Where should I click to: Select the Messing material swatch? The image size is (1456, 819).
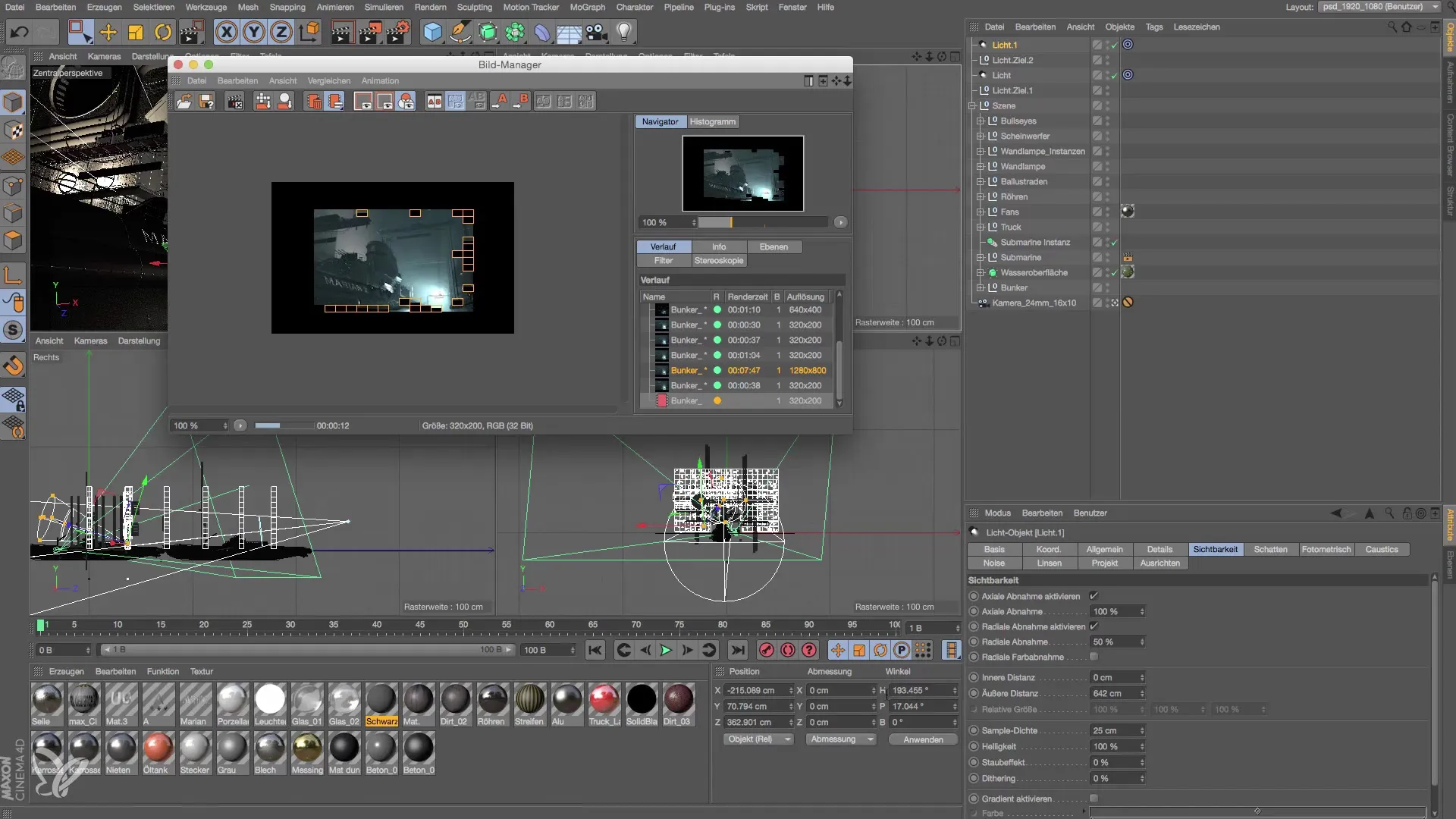click(x=307, y=753)
